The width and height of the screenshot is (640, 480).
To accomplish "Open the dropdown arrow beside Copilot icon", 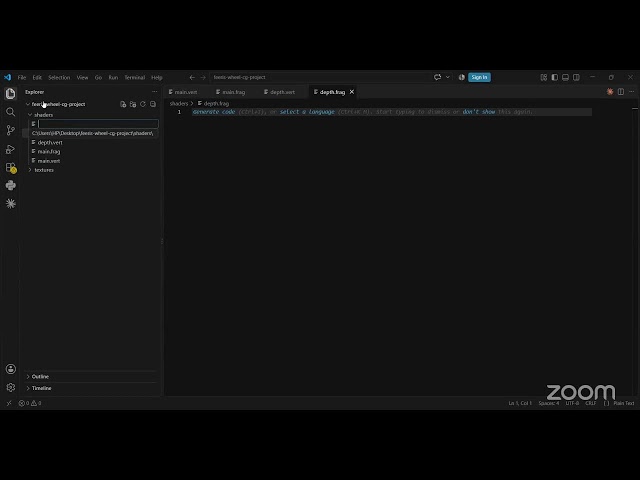I will 448,77.
